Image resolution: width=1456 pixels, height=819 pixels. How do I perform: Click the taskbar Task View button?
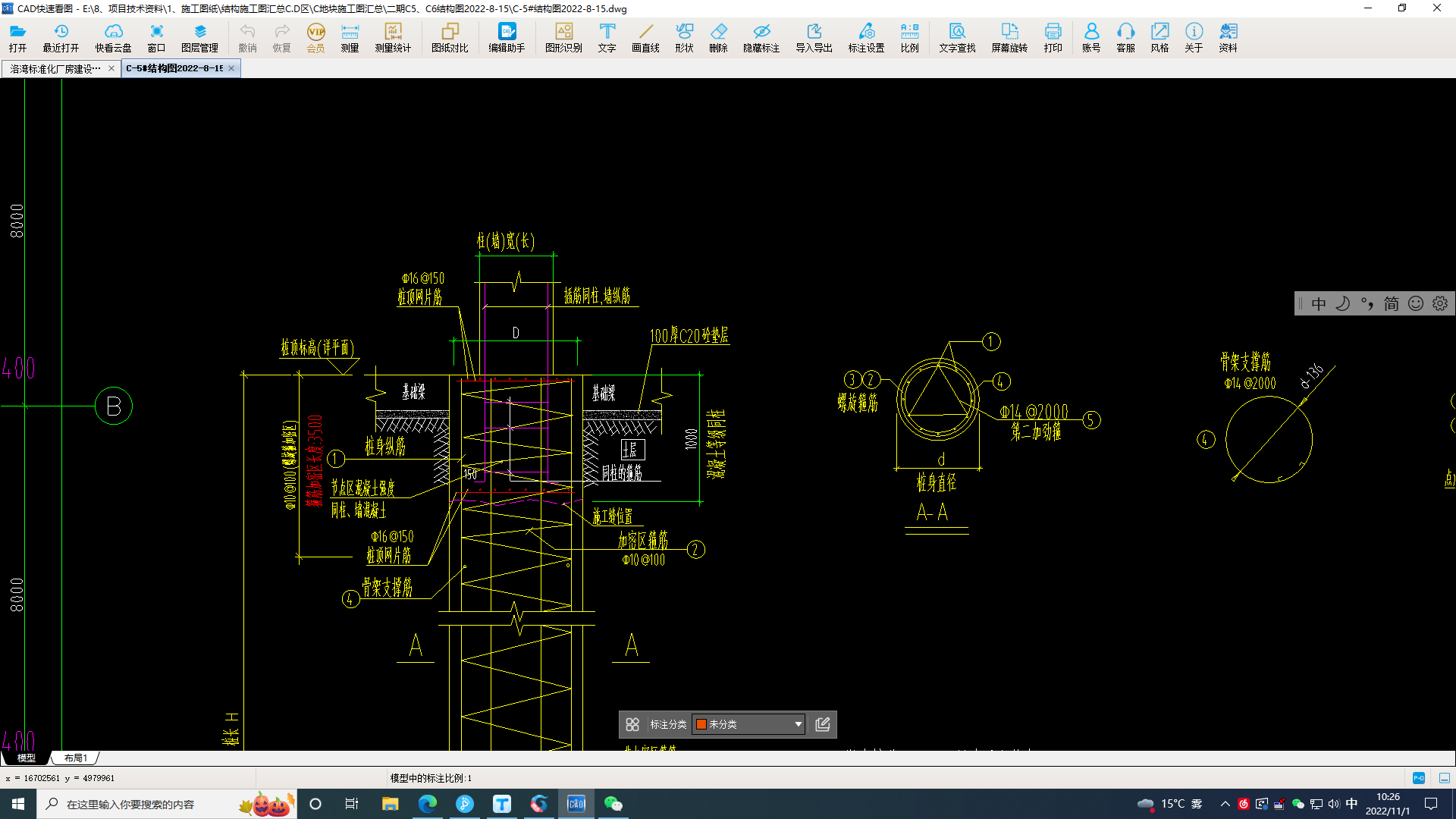pyautogui.click(x=352, y=804)
